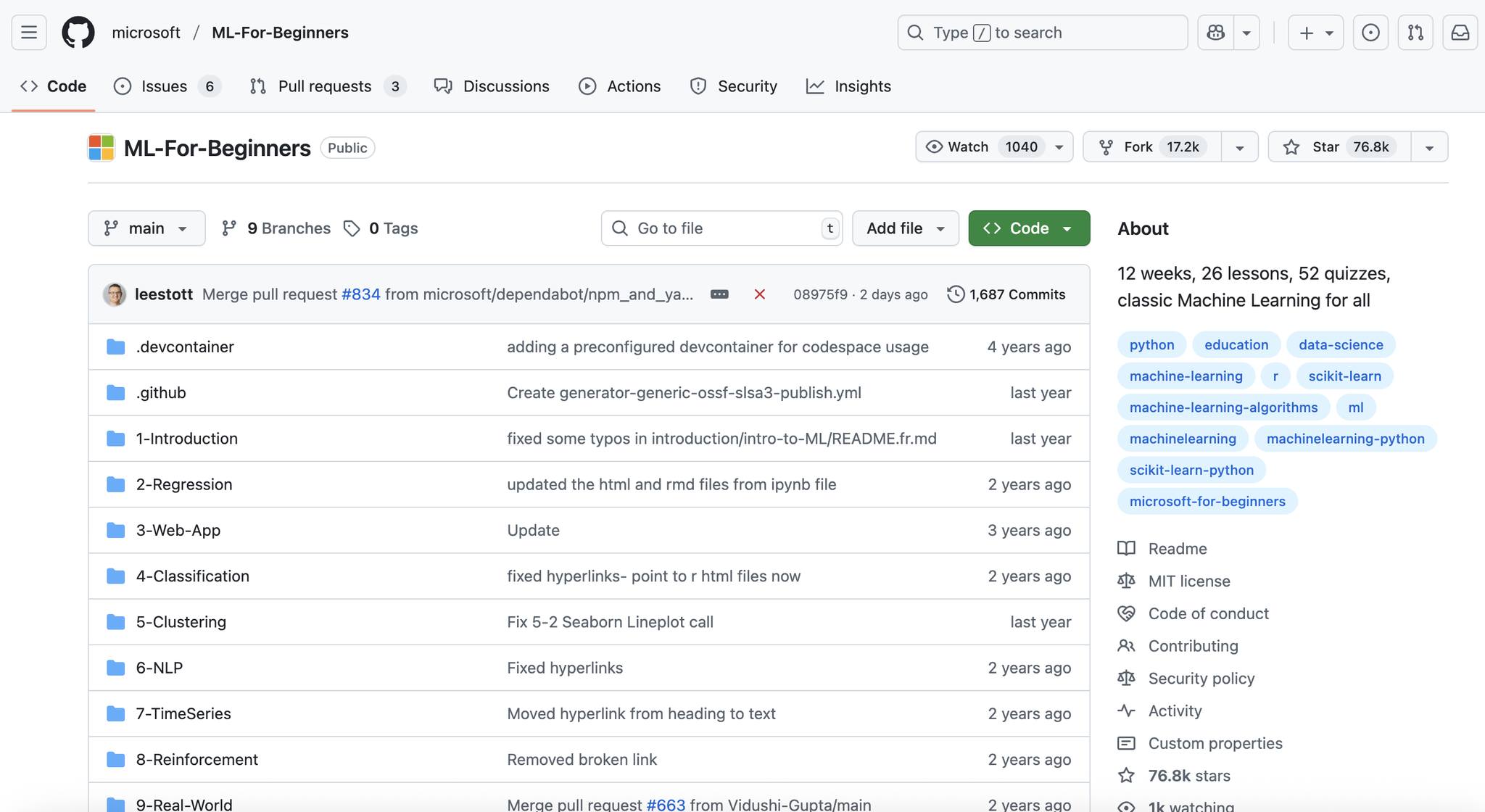Click the tags icon next to 0 Tags
1485x812 pixels.
352,228
